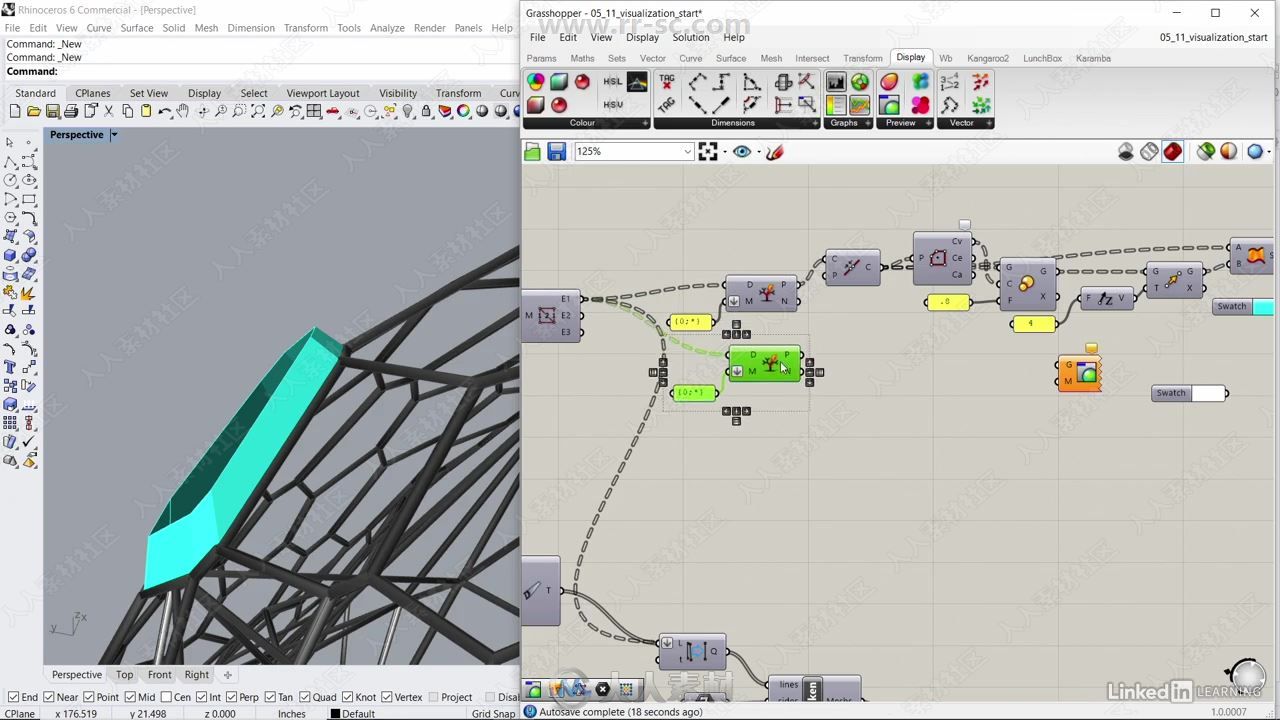Click the green shaded preview icon
This screenshot has height=720, width=1280.
pyautogui.click(x=1205, y=151)
